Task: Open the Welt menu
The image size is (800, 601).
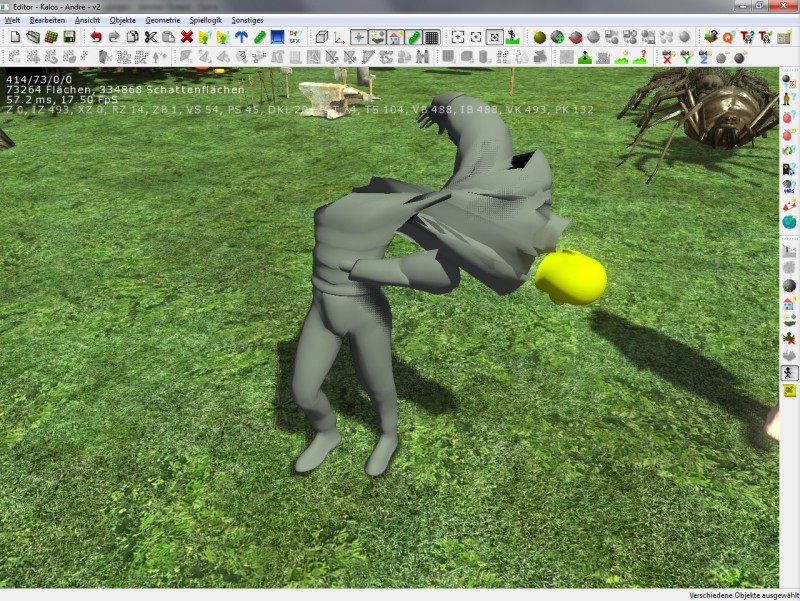Action: pyautogui.click(x=12, y=20)
